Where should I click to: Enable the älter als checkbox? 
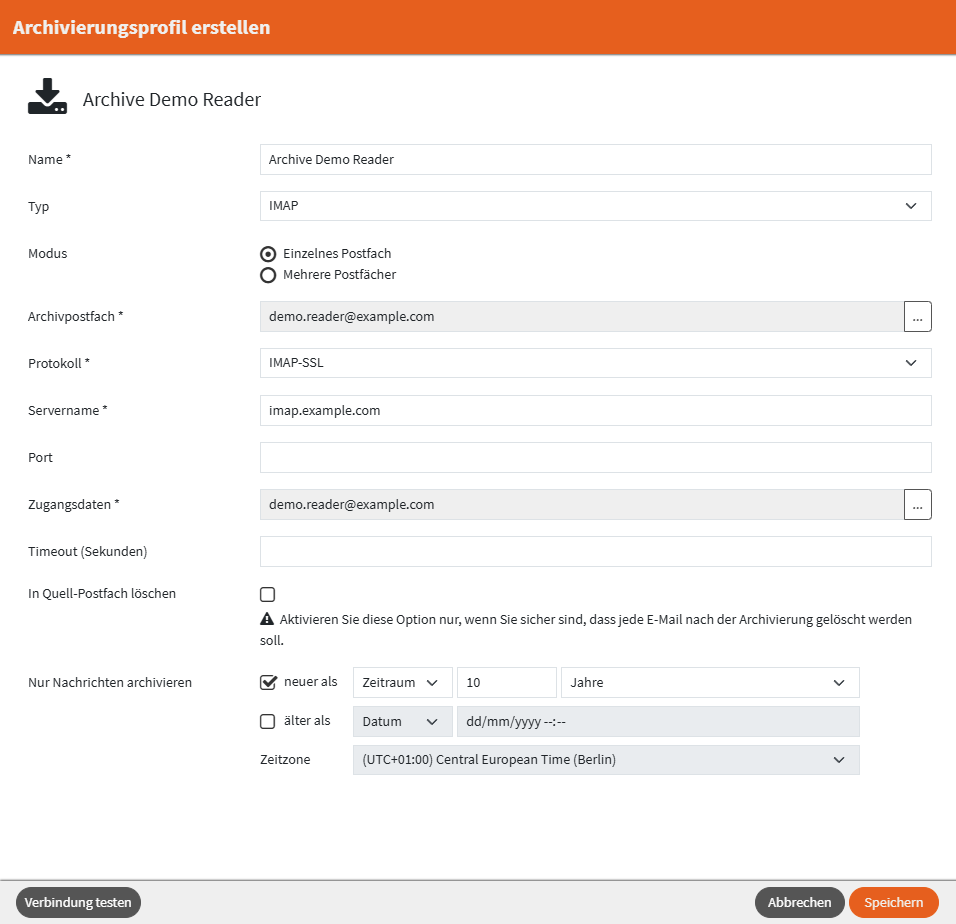coord(268,721)
